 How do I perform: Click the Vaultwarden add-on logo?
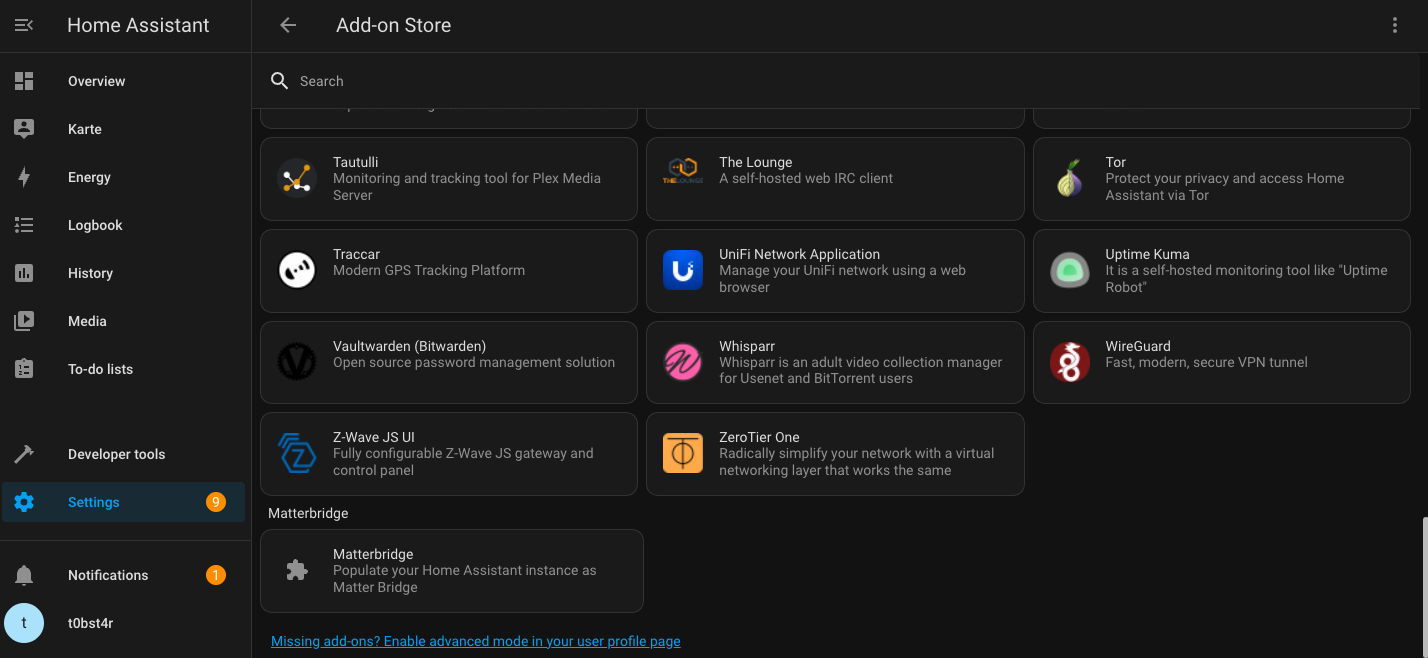(x=297, y=362)
